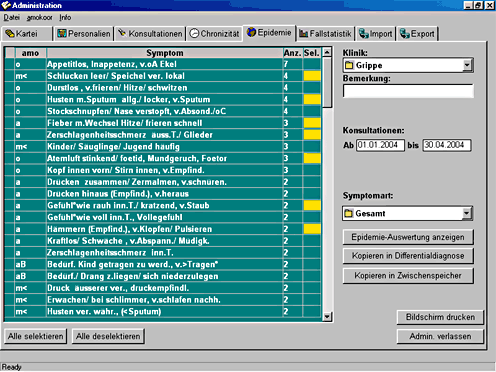Click Alle deselektieren button
This screenshot has width=496, height=372.
pyautogui.click(x=108, y=336)
